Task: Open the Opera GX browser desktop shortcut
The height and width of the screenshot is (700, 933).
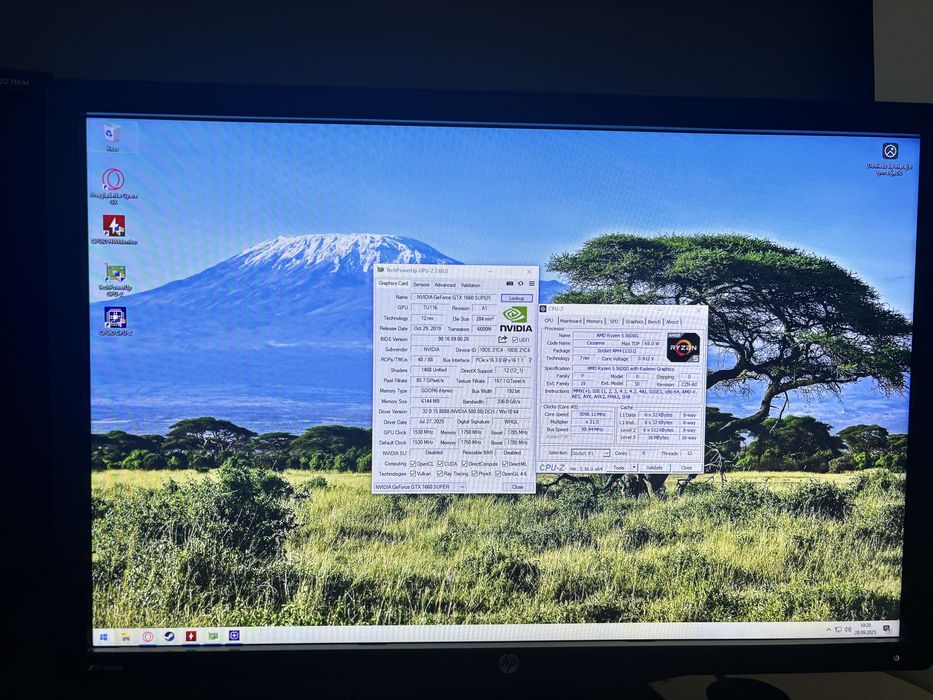Action: pyautogui.click(x=113, y=186)
